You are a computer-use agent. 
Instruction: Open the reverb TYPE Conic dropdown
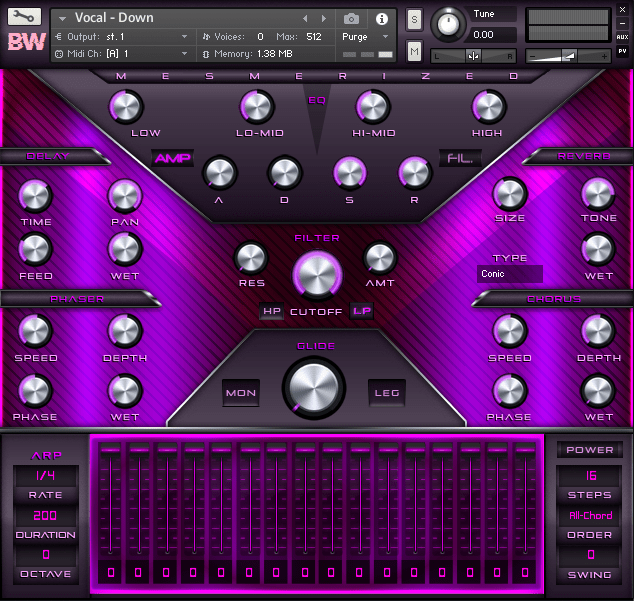pos(510,274)
